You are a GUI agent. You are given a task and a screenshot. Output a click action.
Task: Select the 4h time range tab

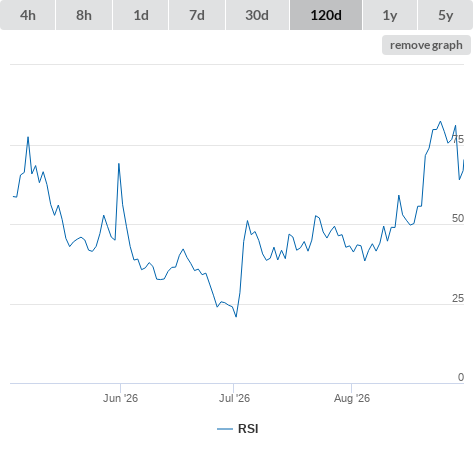(x=28, y=15)
